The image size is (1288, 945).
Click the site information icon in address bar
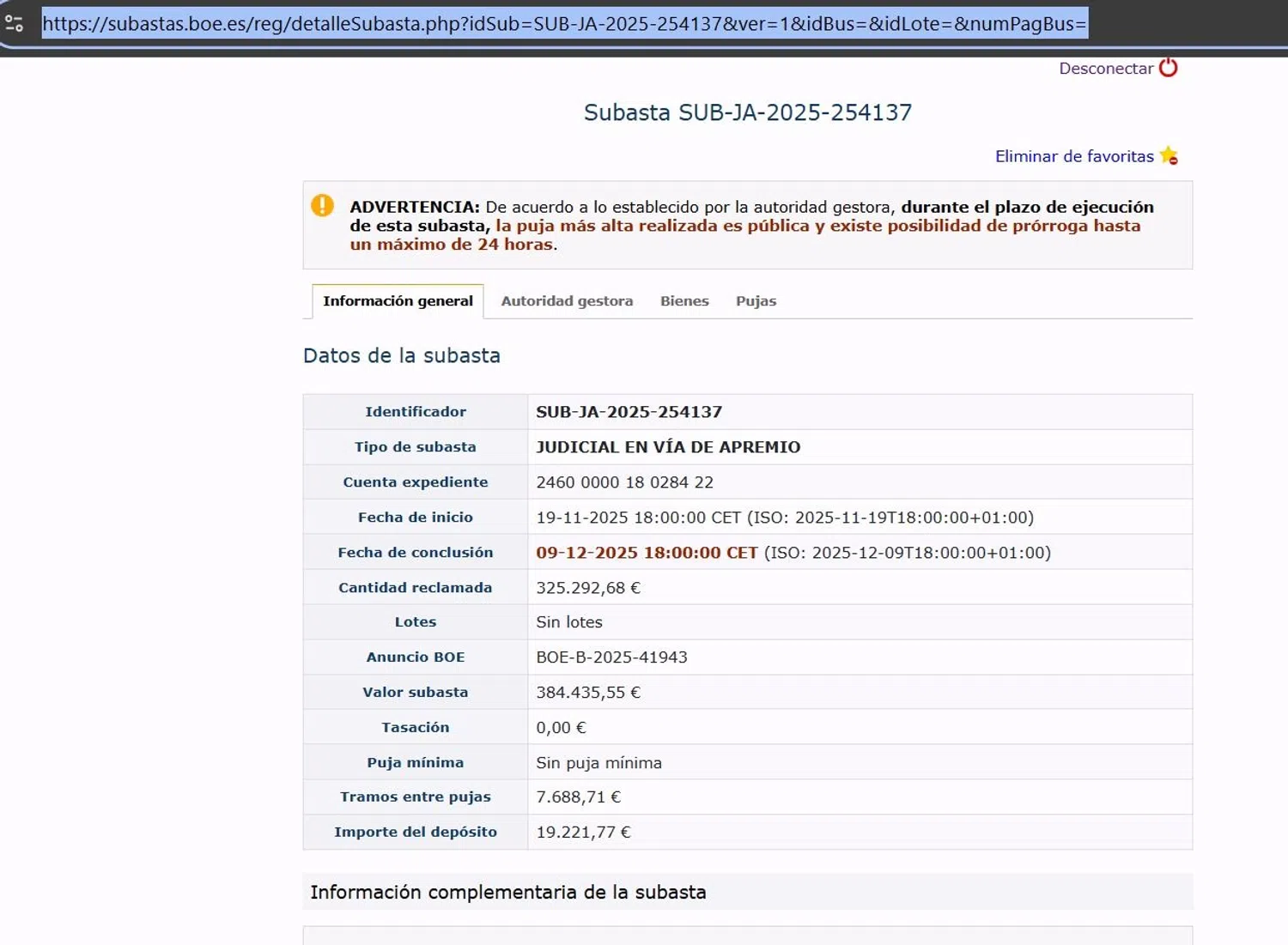tap(15, 23)
